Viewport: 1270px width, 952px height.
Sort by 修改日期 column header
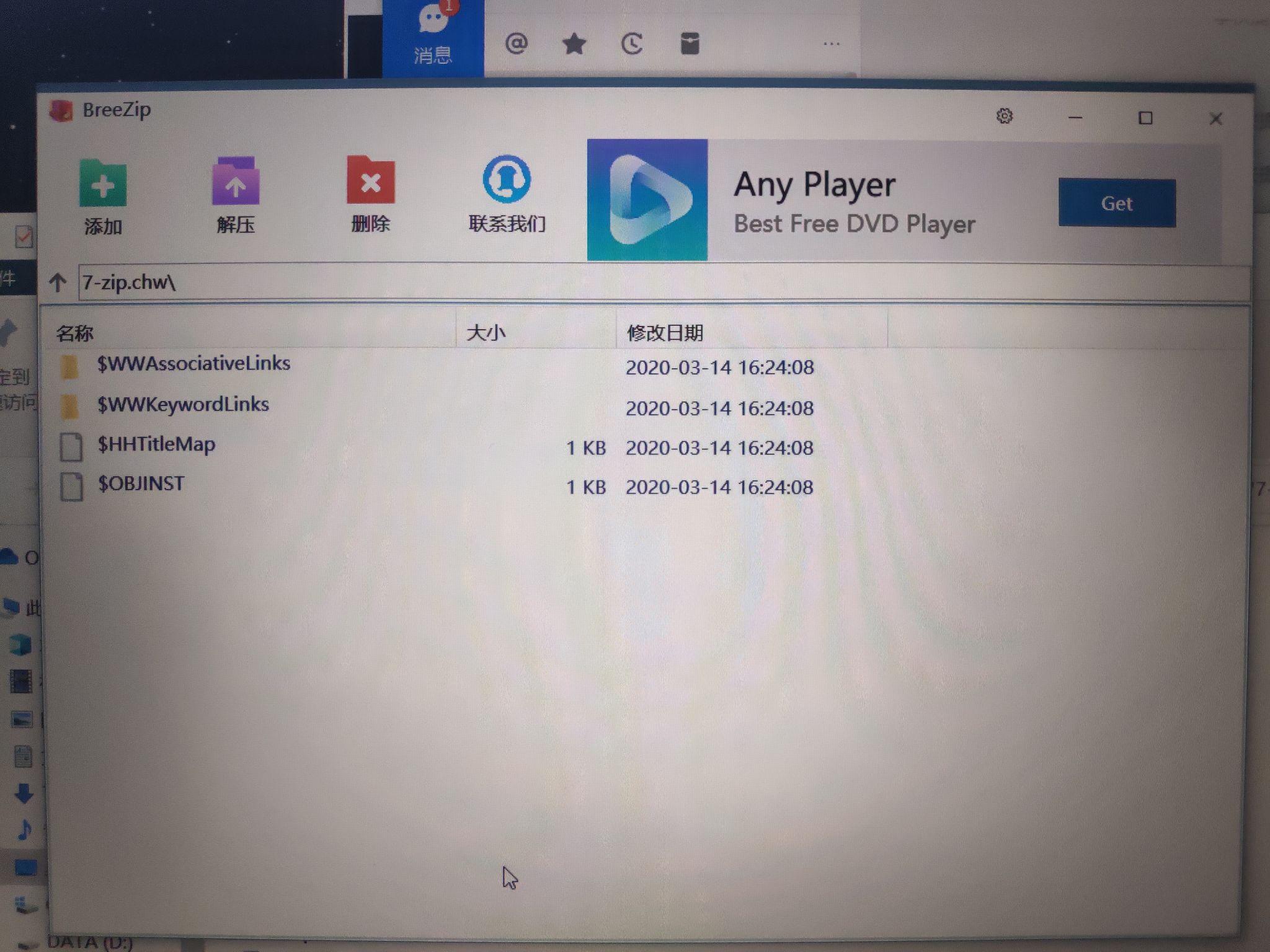pyautogui.click(x=665, y=333)
